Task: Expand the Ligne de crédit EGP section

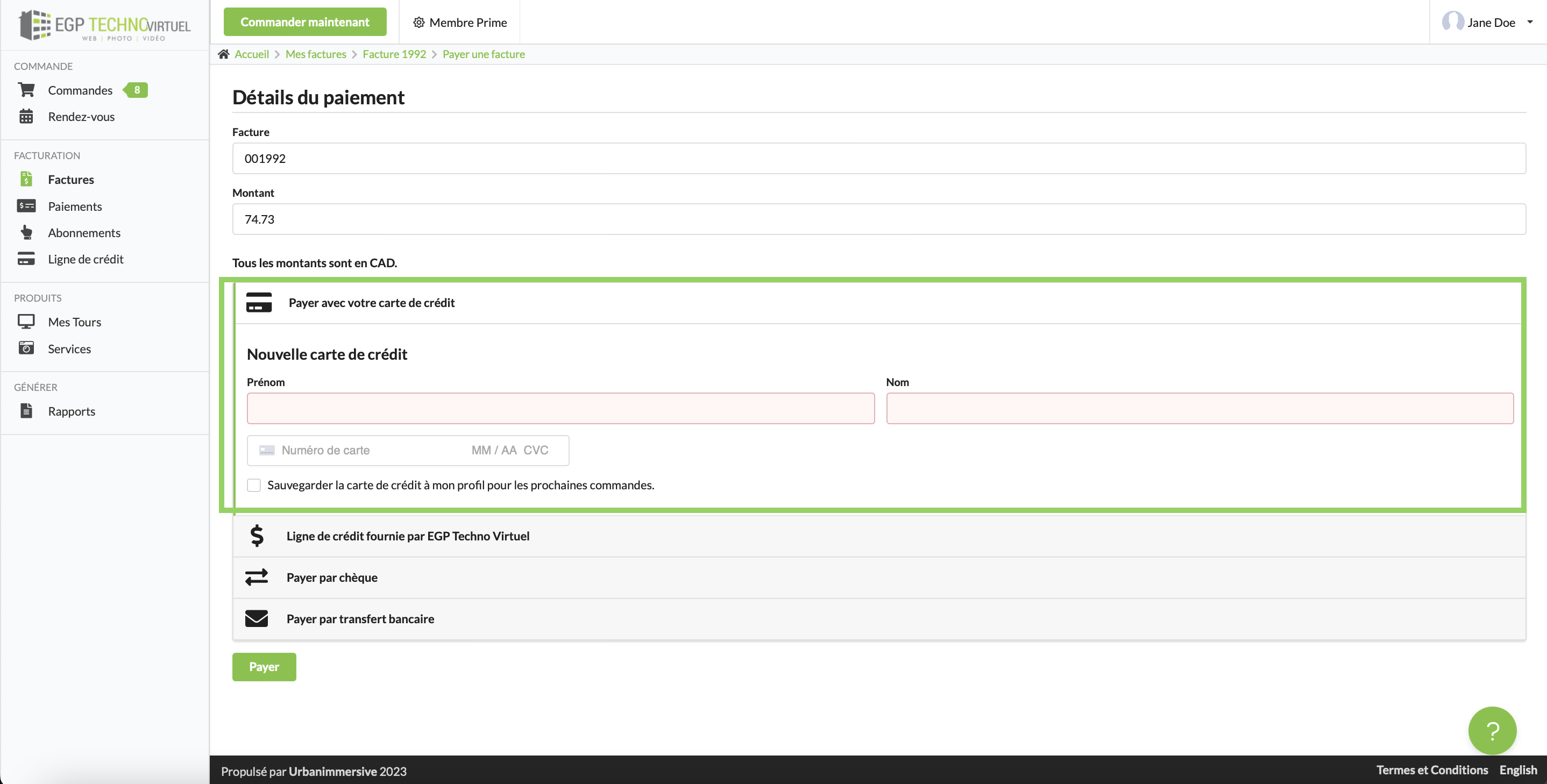Action: click(407, 536)
